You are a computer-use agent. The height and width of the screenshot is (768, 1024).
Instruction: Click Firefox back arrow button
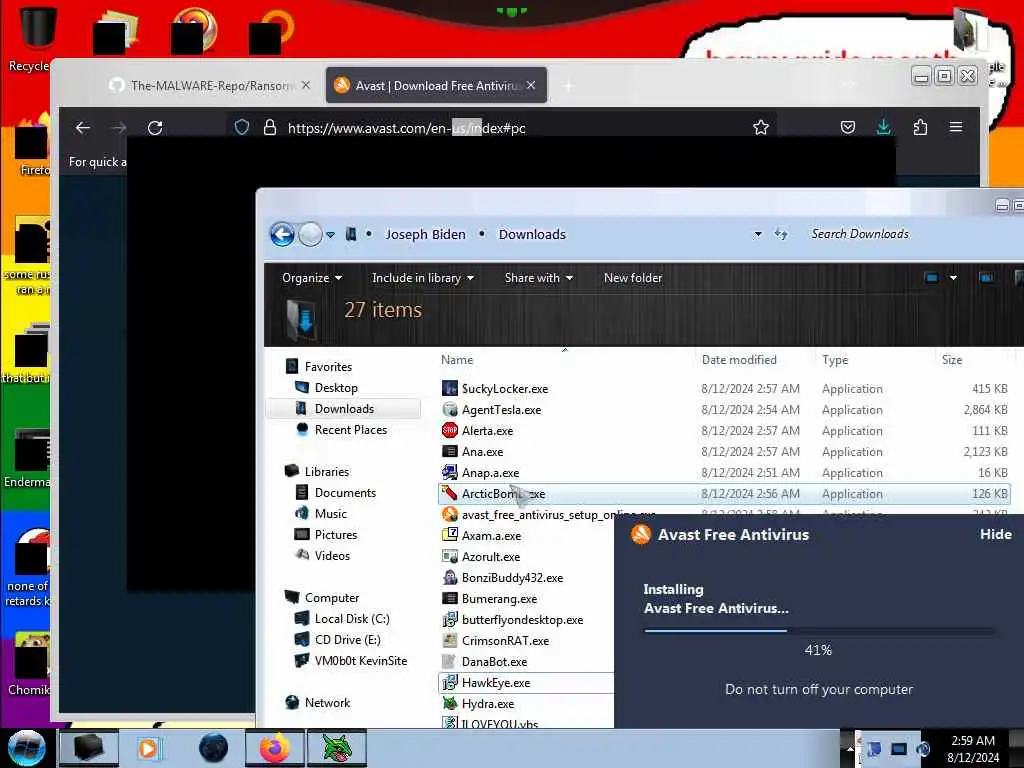(83, 128)
